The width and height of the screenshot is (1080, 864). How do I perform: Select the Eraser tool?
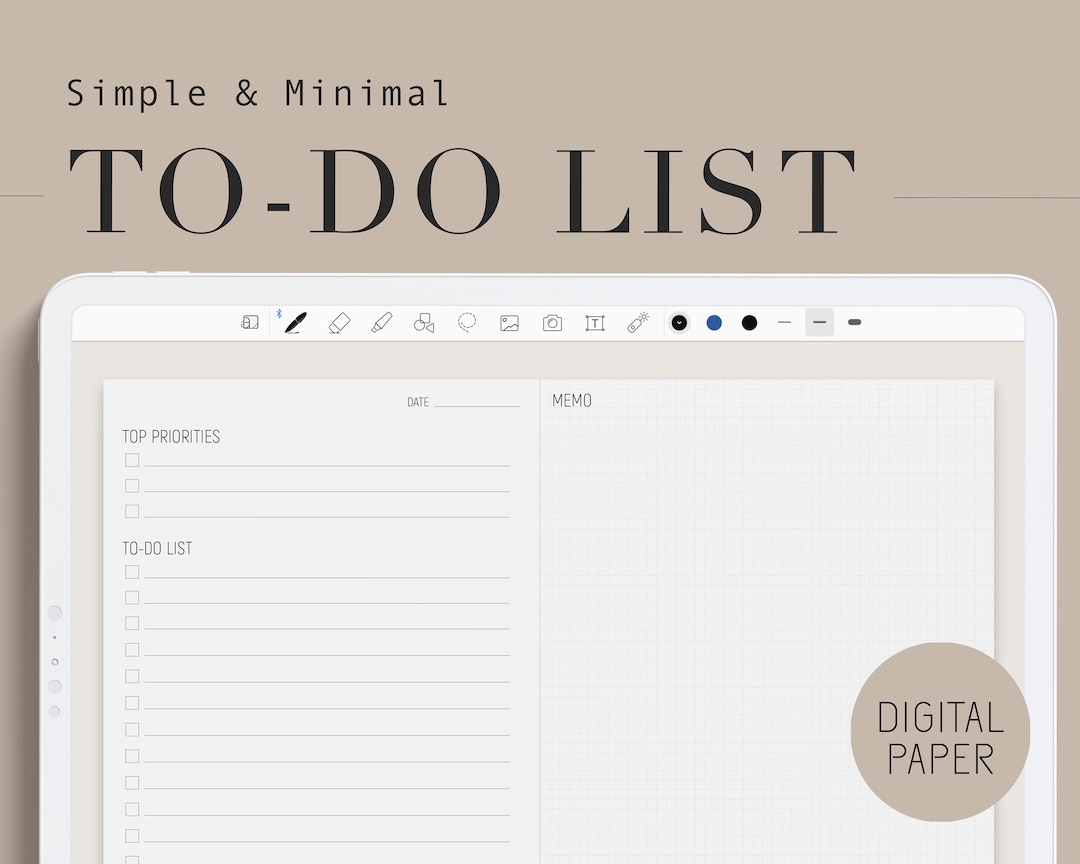(x=338, y=322)
